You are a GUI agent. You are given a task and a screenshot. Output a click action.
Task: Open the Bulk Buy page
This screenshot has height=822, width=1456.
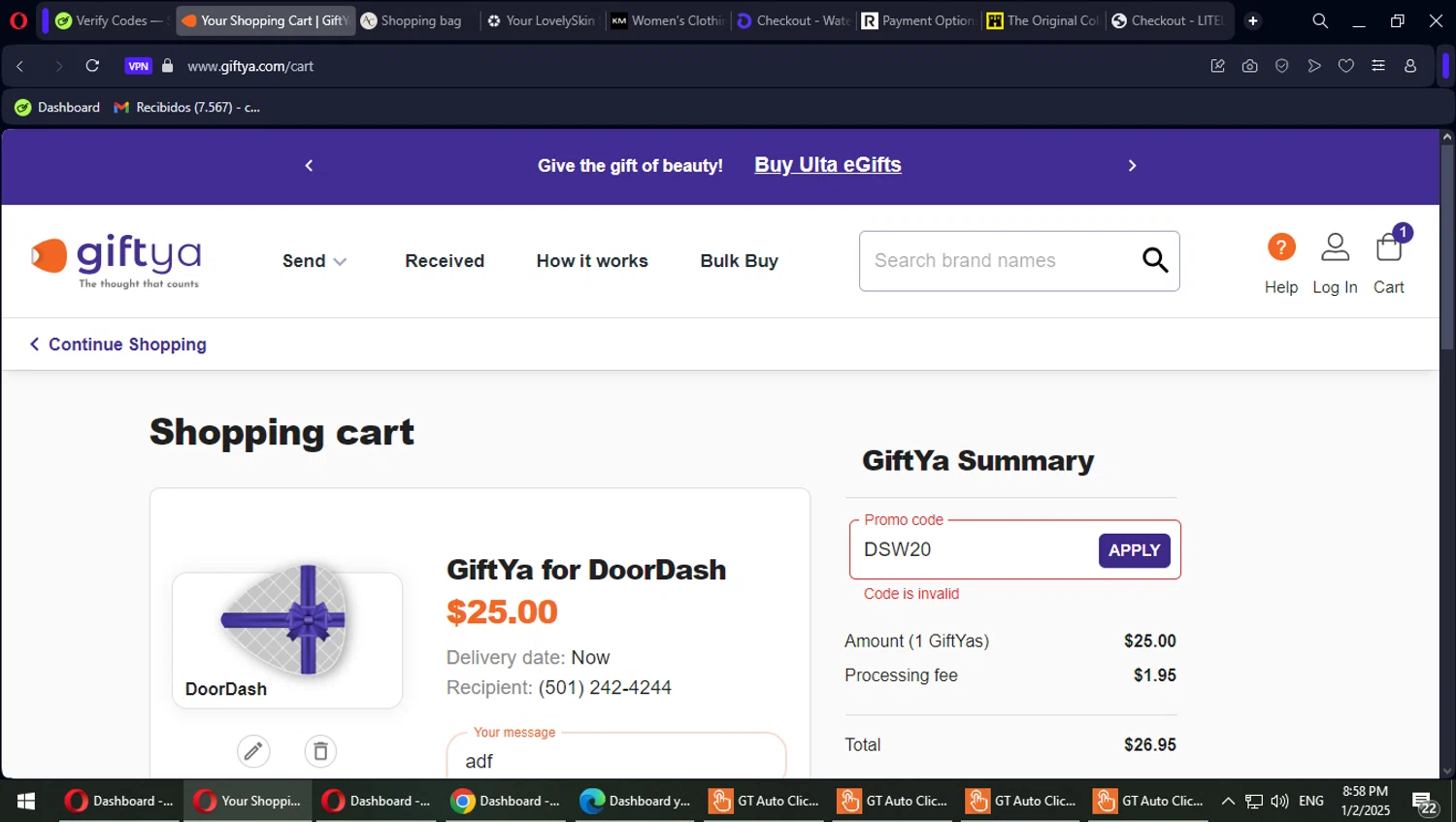[x=739, y=261]
